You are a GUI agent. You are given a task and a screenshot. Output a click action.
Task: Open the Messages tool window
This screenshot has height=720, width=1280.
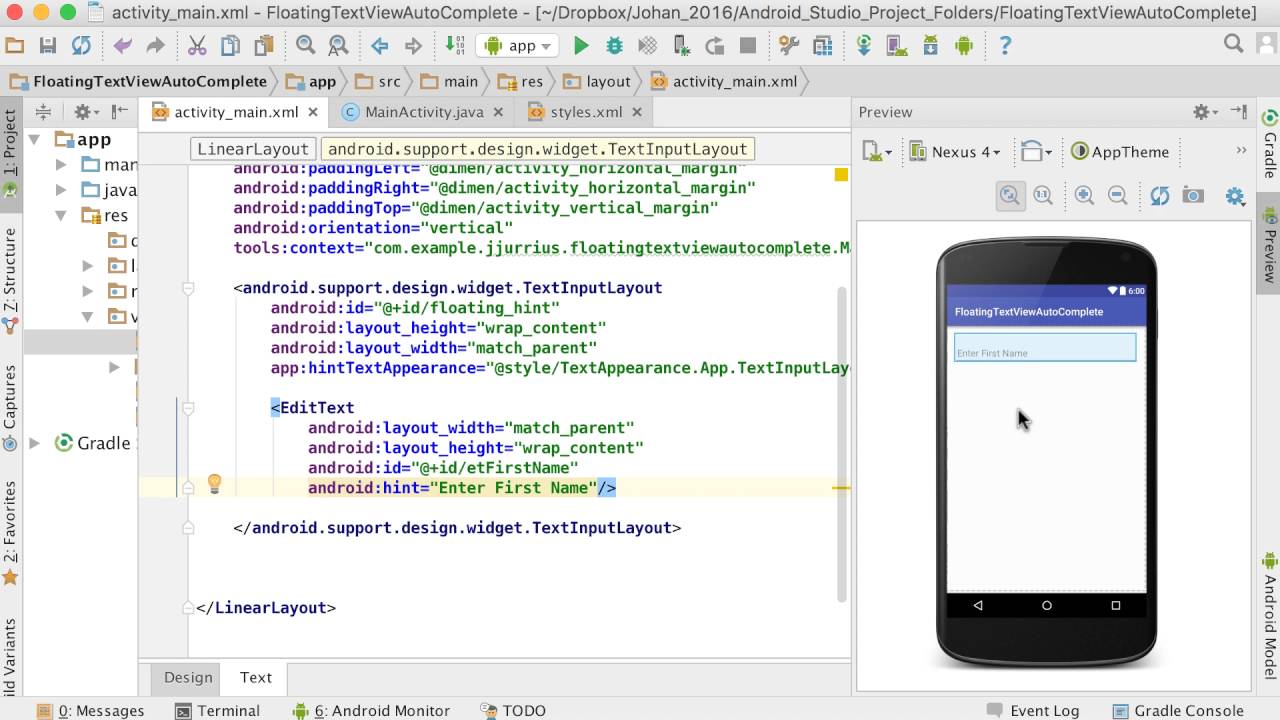coord(90,710)
